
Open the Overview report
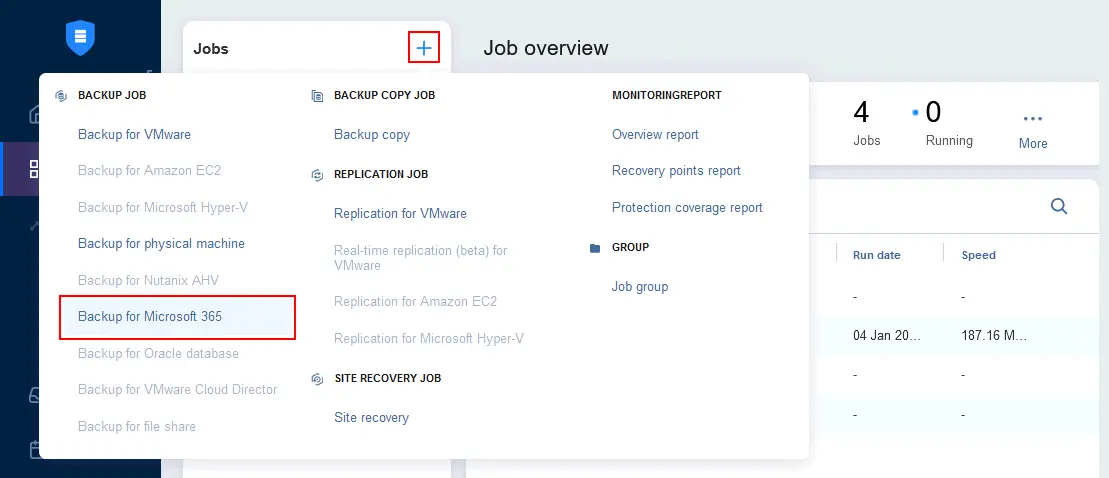coord(655,134)
